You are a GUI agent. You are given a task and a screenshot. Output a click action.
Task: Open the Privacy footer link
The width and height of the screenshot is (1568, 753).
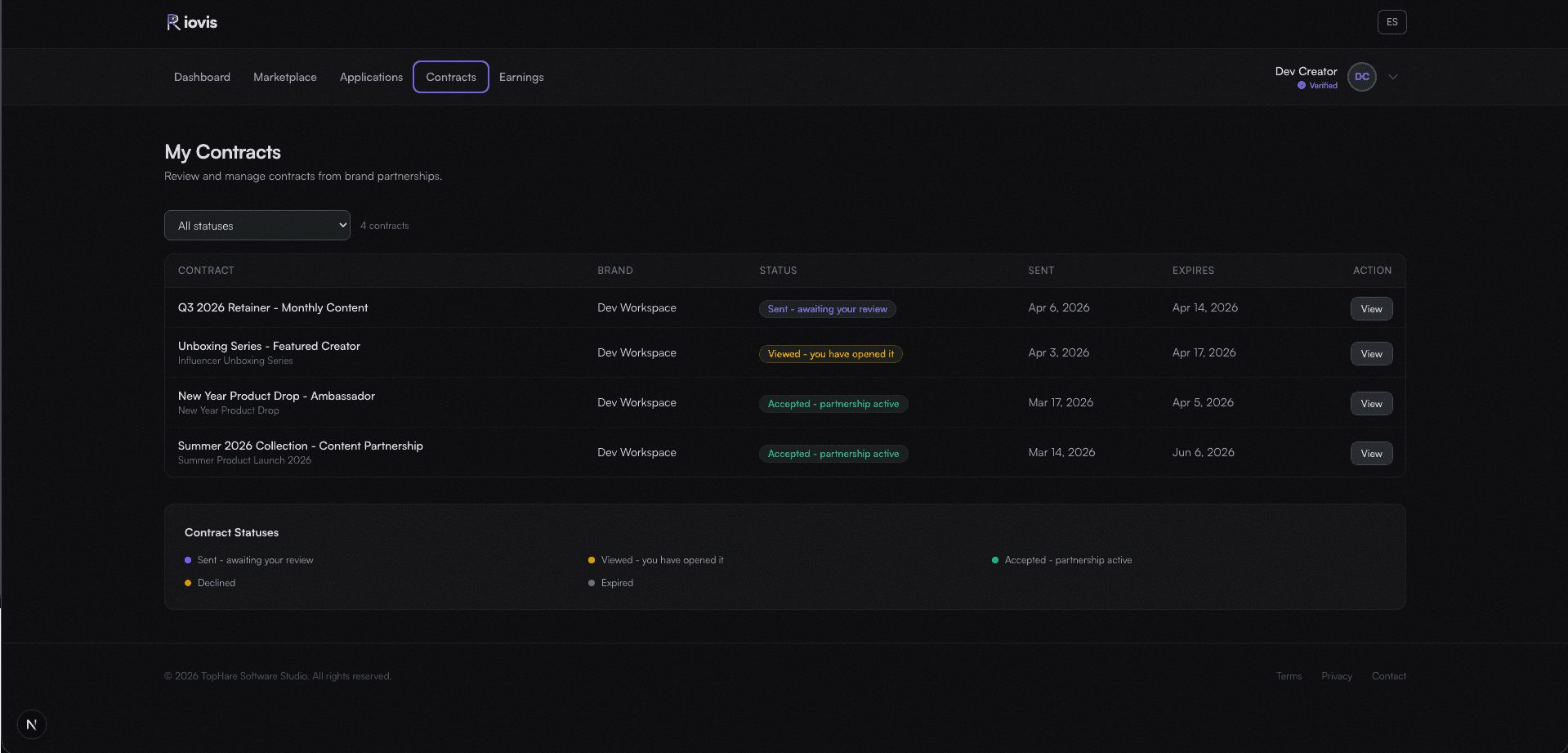(1337, 676)
